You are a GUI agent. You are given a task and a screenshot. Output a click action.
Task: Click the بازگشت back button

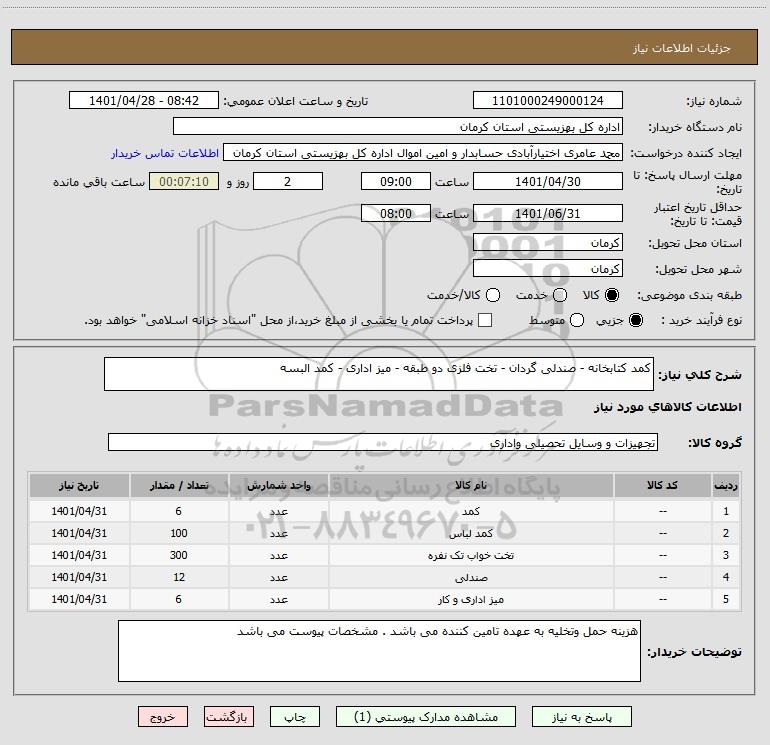tap(229, 717)
